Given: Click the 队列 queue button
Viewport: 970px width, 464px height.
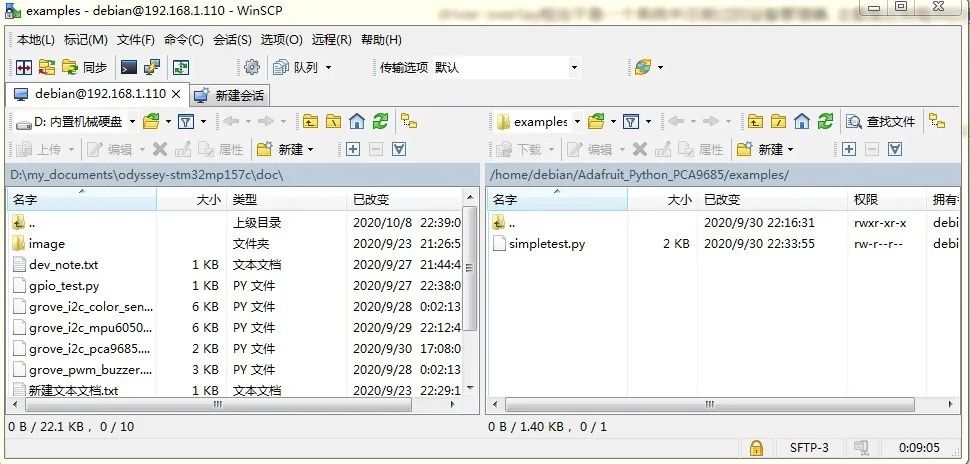Looking at the screenshot, I should pos(297,67).
